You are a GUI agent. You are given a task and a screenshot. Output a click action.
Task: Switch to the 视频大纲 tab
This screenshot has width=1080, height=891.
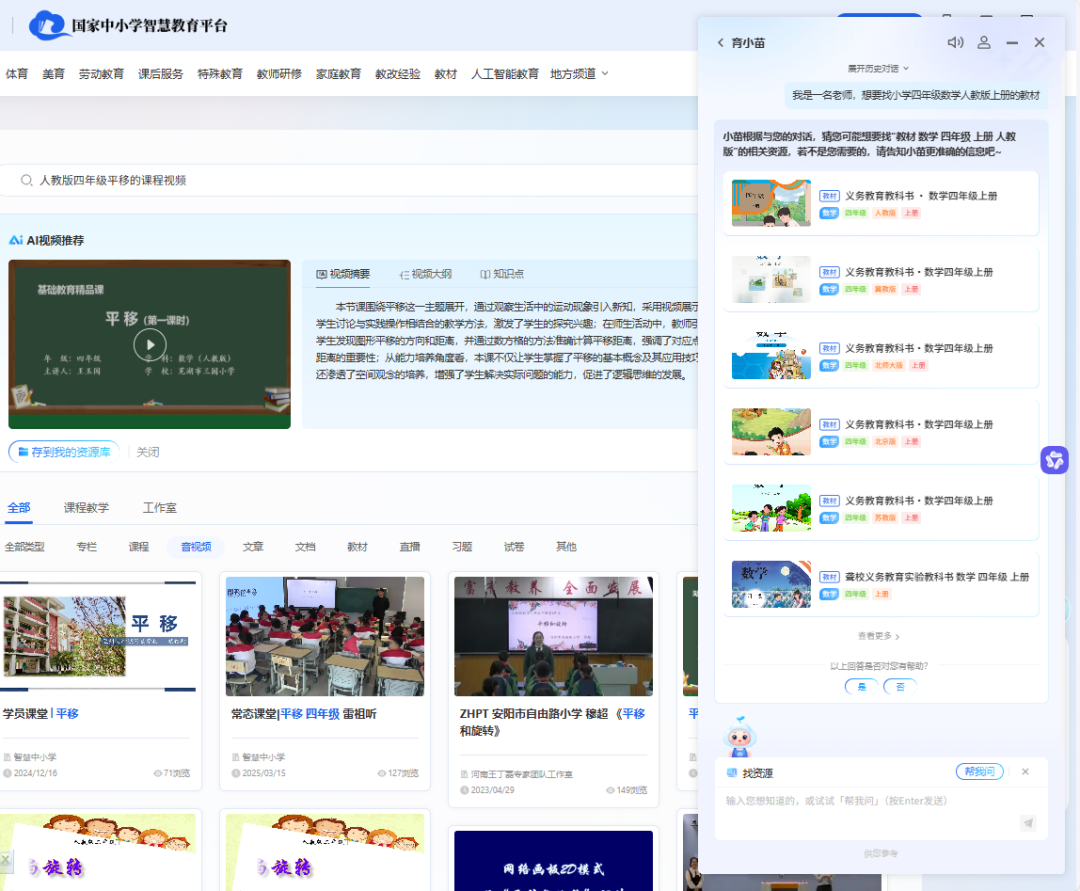425,273
